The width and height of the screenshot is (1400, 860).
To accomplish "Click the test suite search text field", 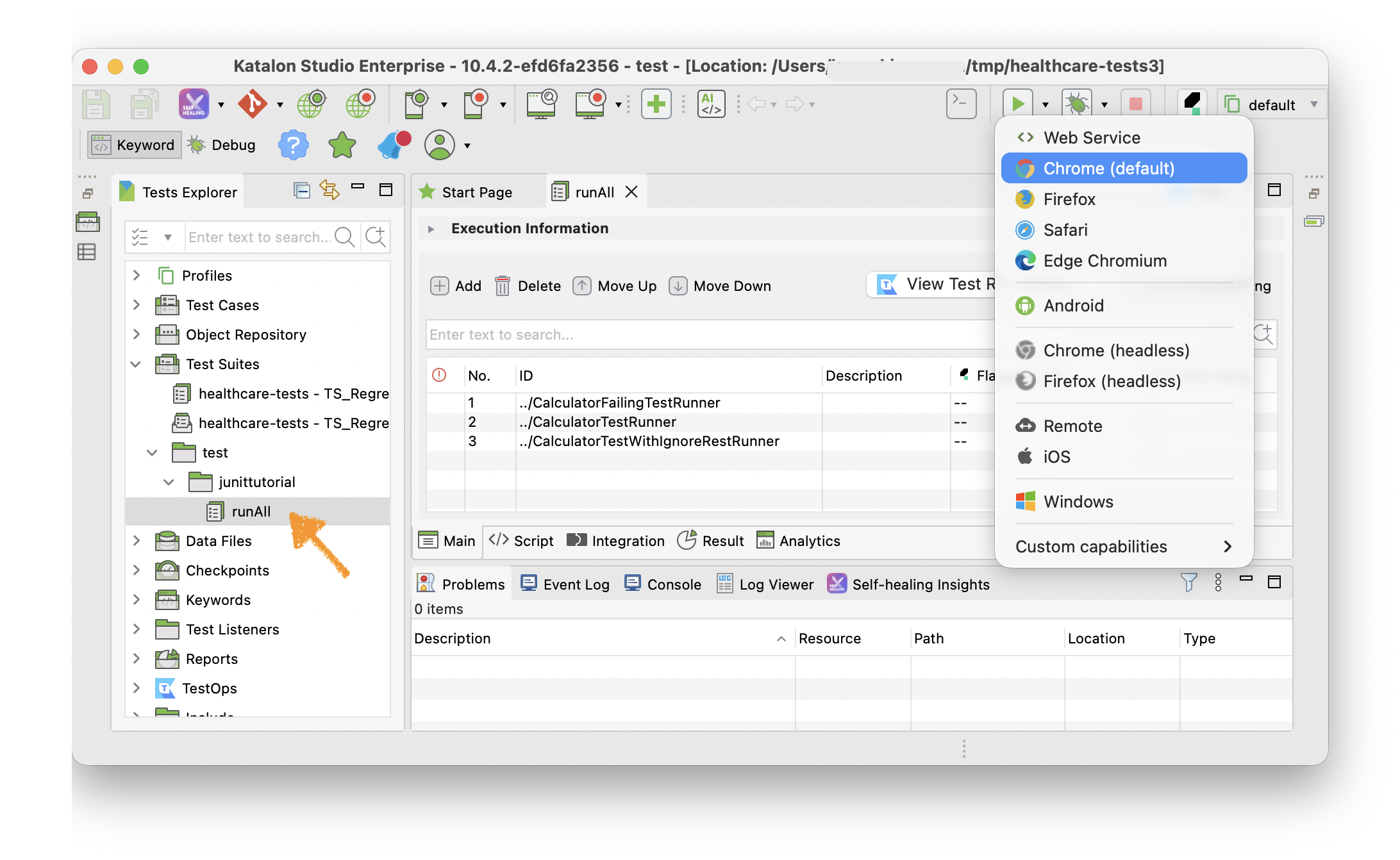I will 710,335.
